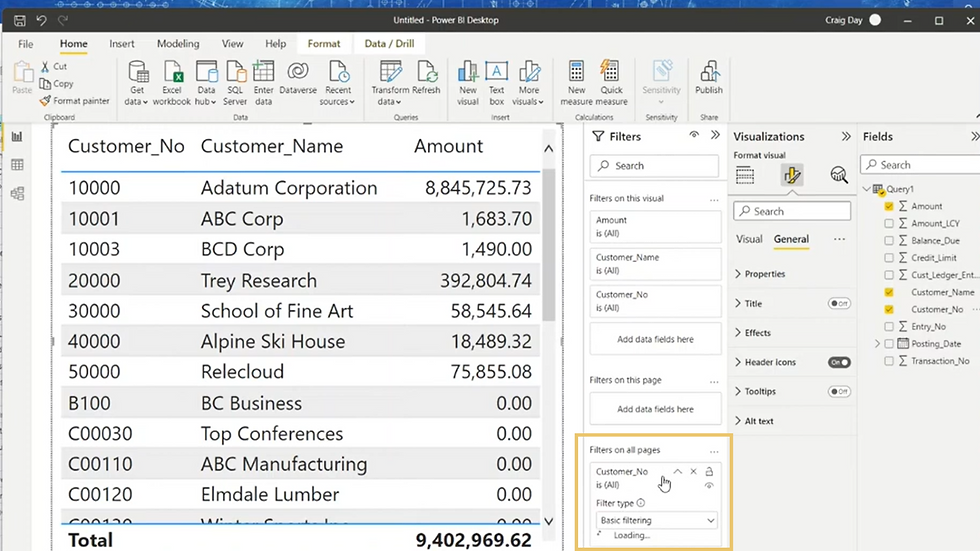Screen dimensions: 980x551
Task: Create a New measure
Action: pyautogui.click(x=576, y=83)
